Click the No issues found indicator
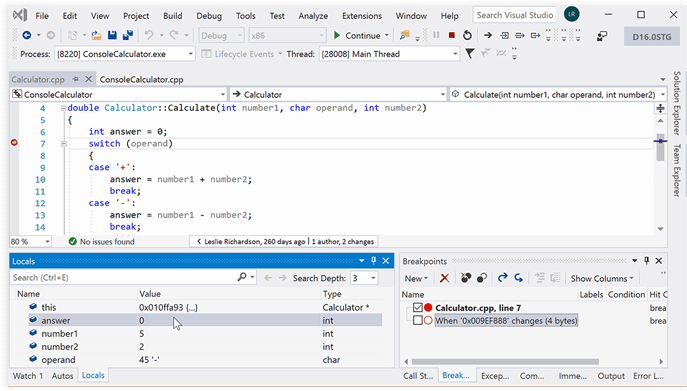Screen dimensions: 687x391 point(102,242)
